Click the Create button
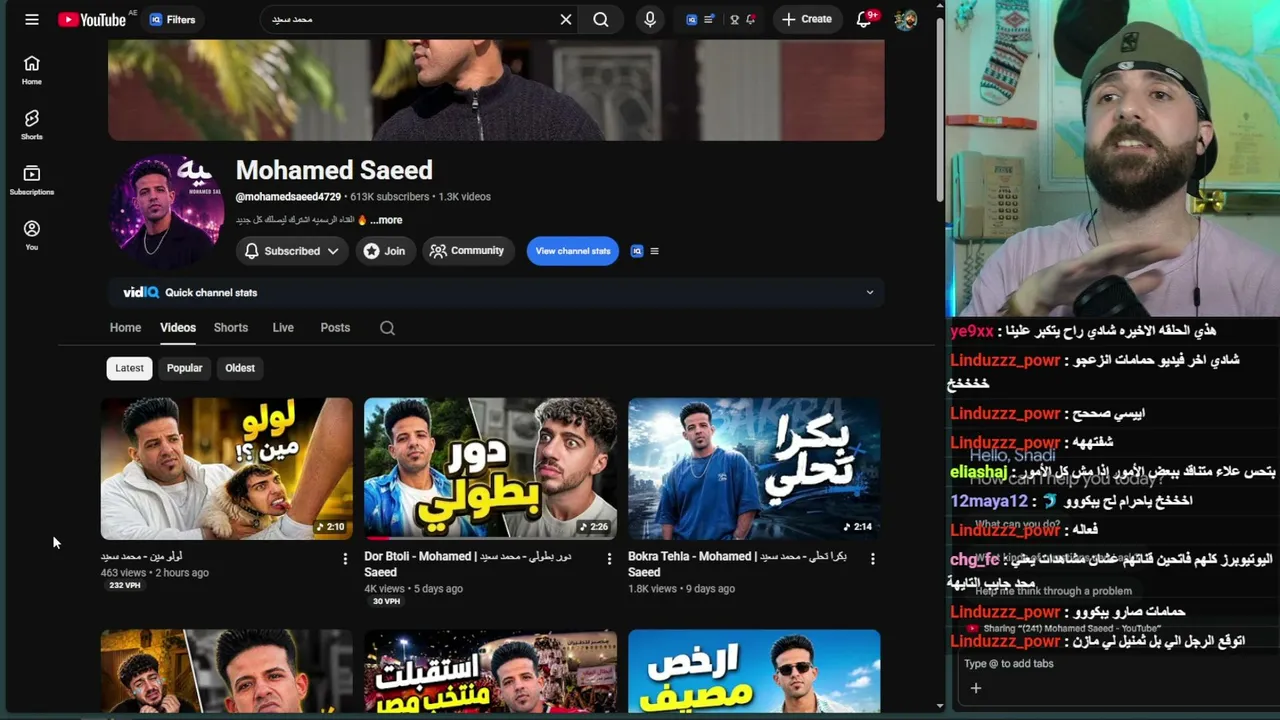Screen dimensions: 1280x720 click(807, 19)
